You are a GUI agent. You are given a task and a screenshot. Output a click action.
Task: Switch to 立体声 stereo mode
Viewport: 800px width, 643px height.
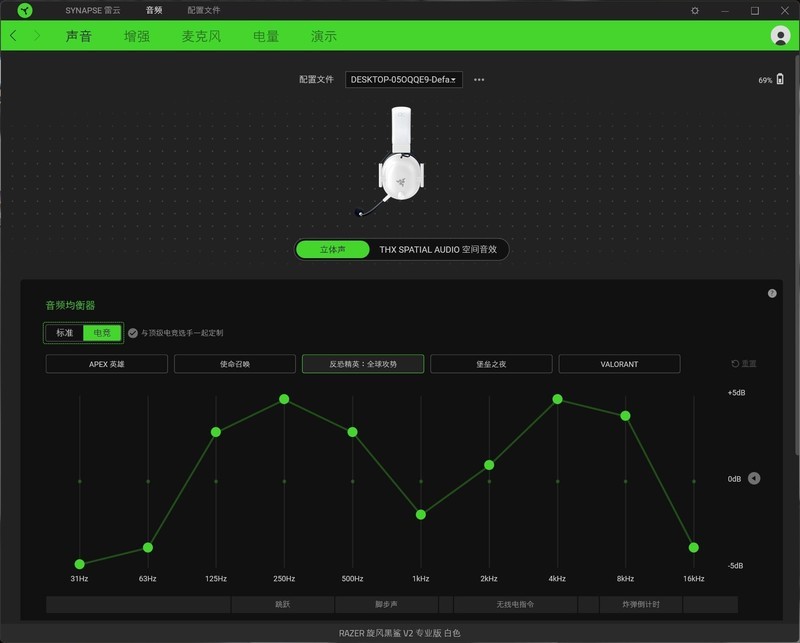(333, 249)
